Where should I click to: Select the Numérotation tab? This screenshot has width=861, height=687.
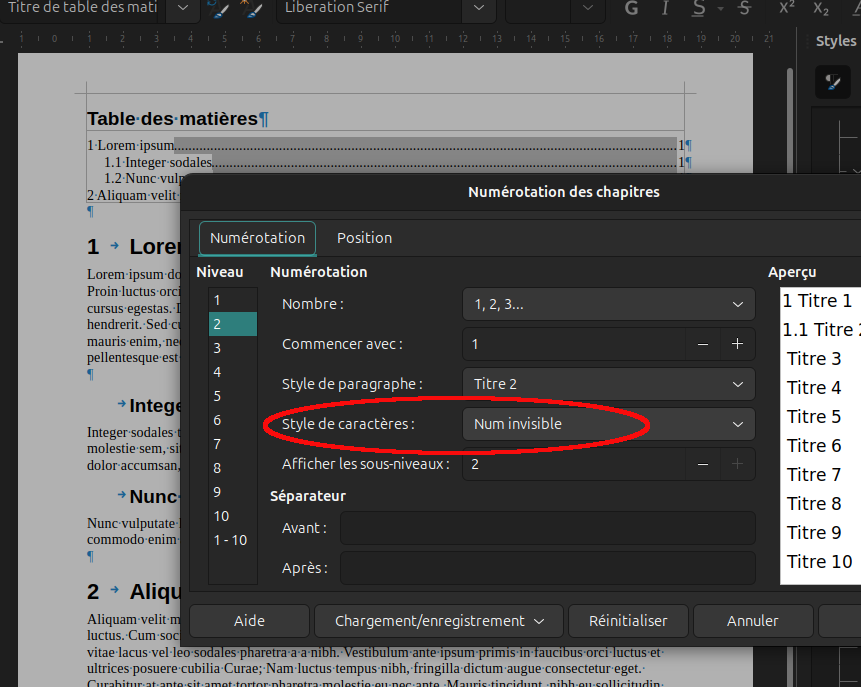pos(257,238)
